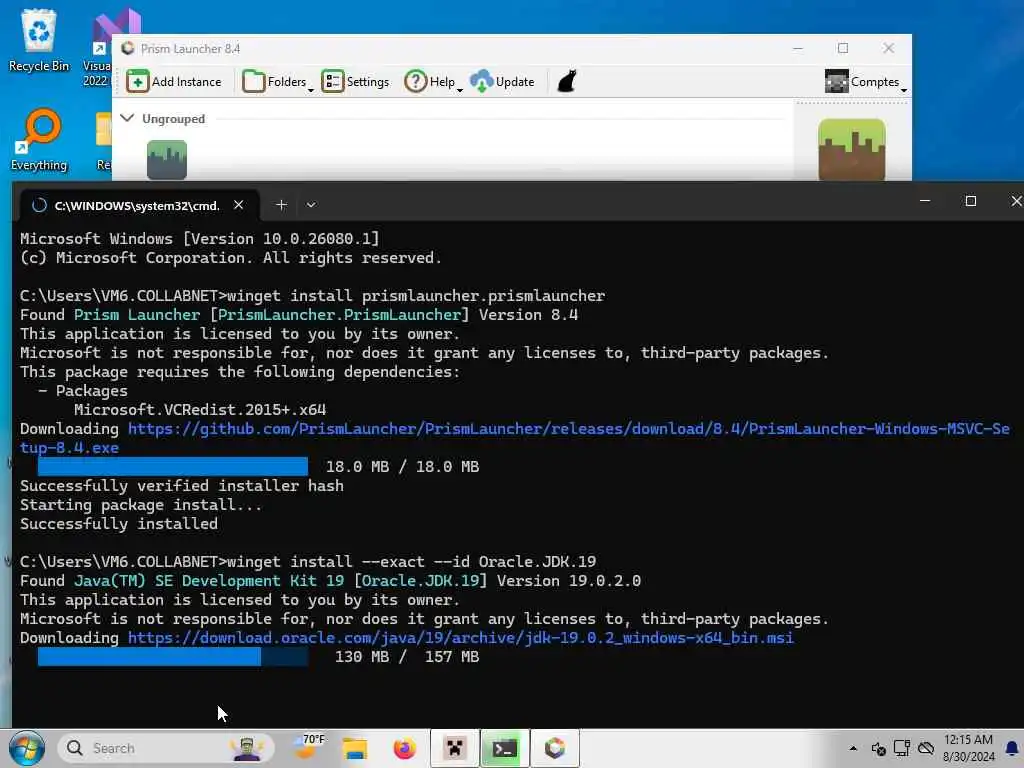Collapse the Ungrouped instance group

[x=127, y=118]
